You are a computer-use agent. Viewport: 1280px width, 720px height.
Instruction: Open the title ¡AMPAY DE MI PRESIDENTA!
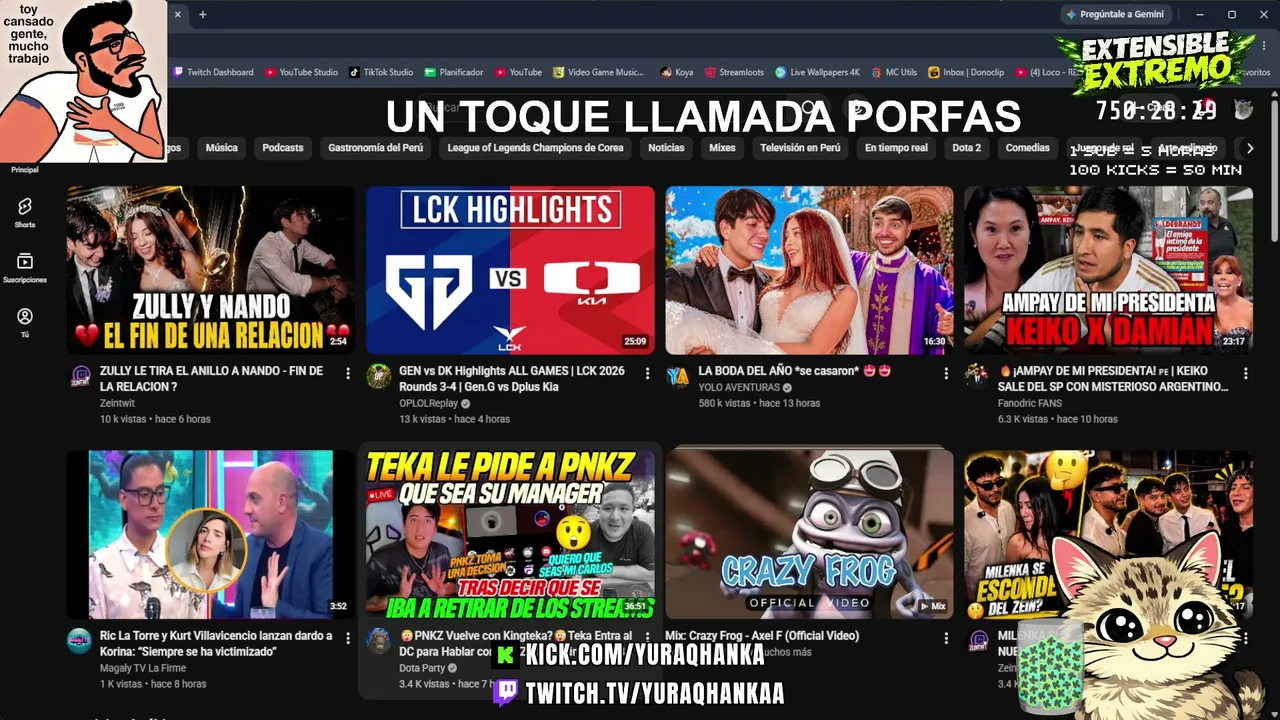coord(1114,379)
